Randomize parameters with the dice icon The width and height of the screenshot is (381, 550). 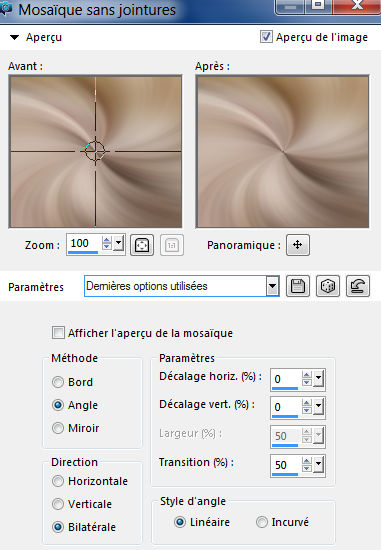[x=328, y=286]
